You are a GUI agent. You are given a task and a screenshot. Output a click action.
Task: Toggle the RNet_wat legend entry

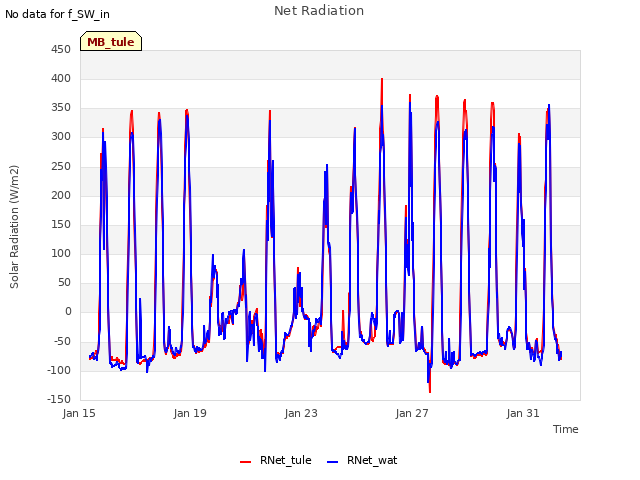tap(362, 460)
